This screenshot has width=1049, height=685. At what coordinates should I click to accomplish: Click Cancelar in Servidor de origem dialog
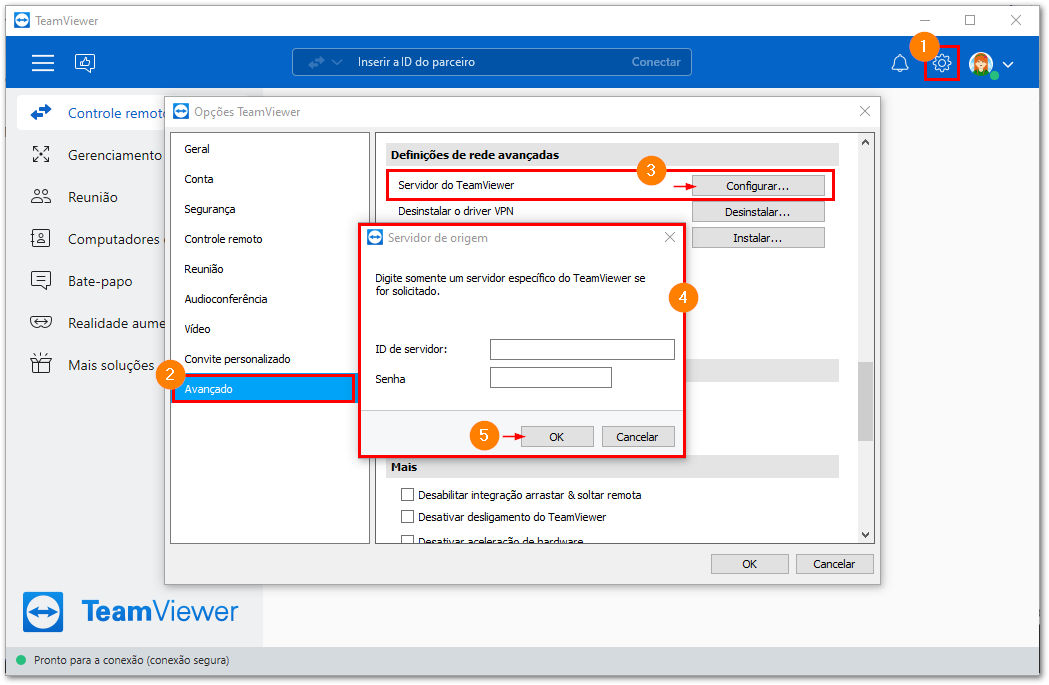(638, 437)
